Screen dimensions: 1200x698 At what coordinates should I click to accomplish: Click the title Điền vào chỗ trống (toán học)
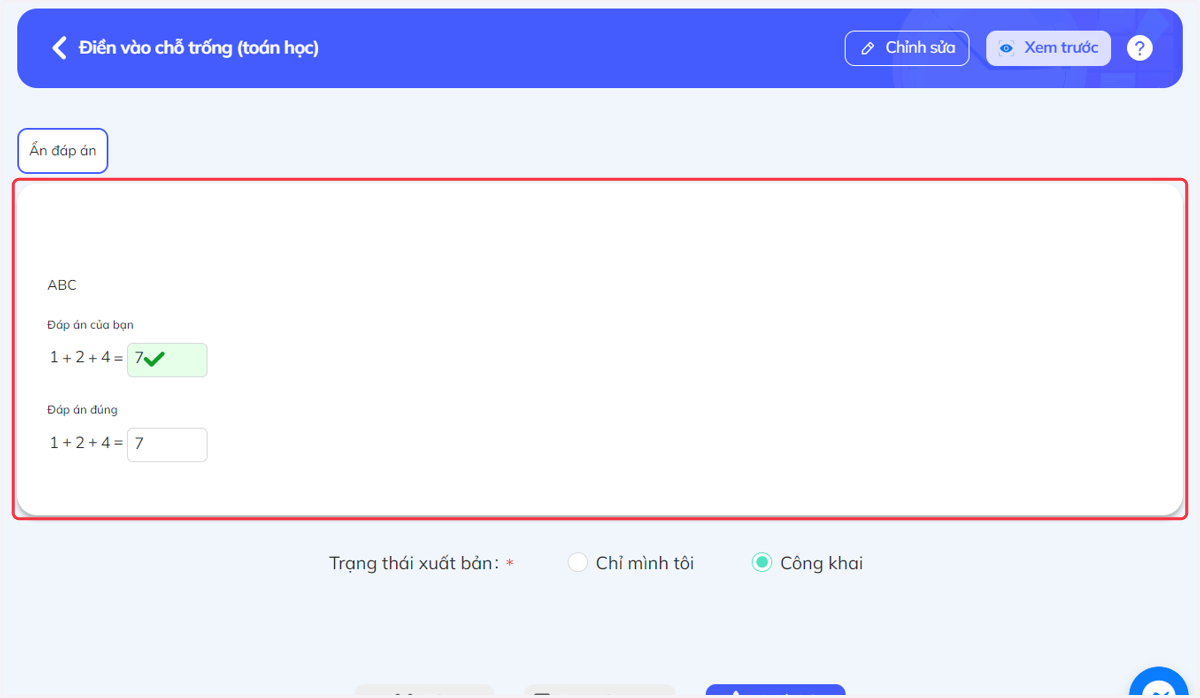(x=199, y=47)
